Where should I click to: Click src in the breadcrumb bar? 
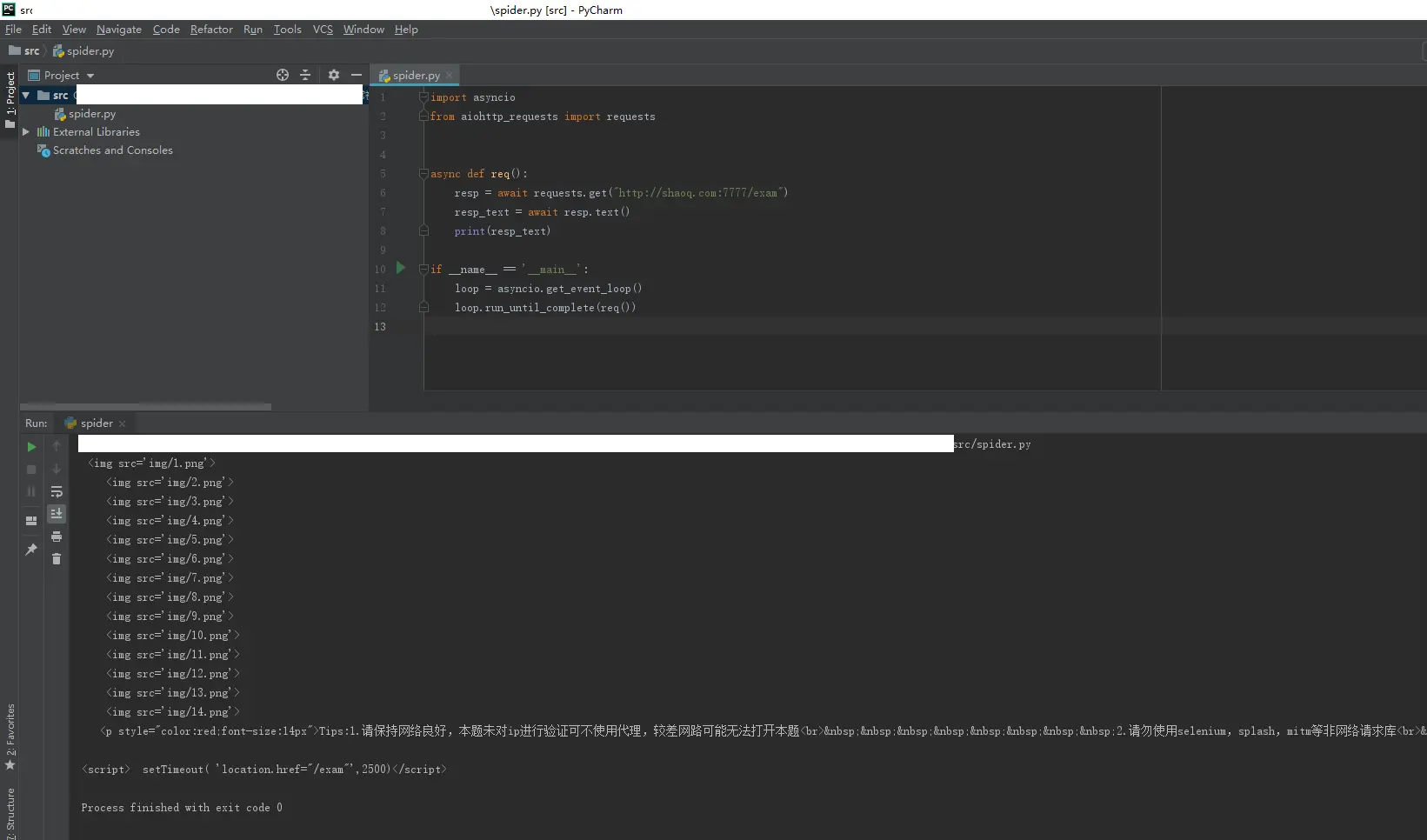coord(24,51)
